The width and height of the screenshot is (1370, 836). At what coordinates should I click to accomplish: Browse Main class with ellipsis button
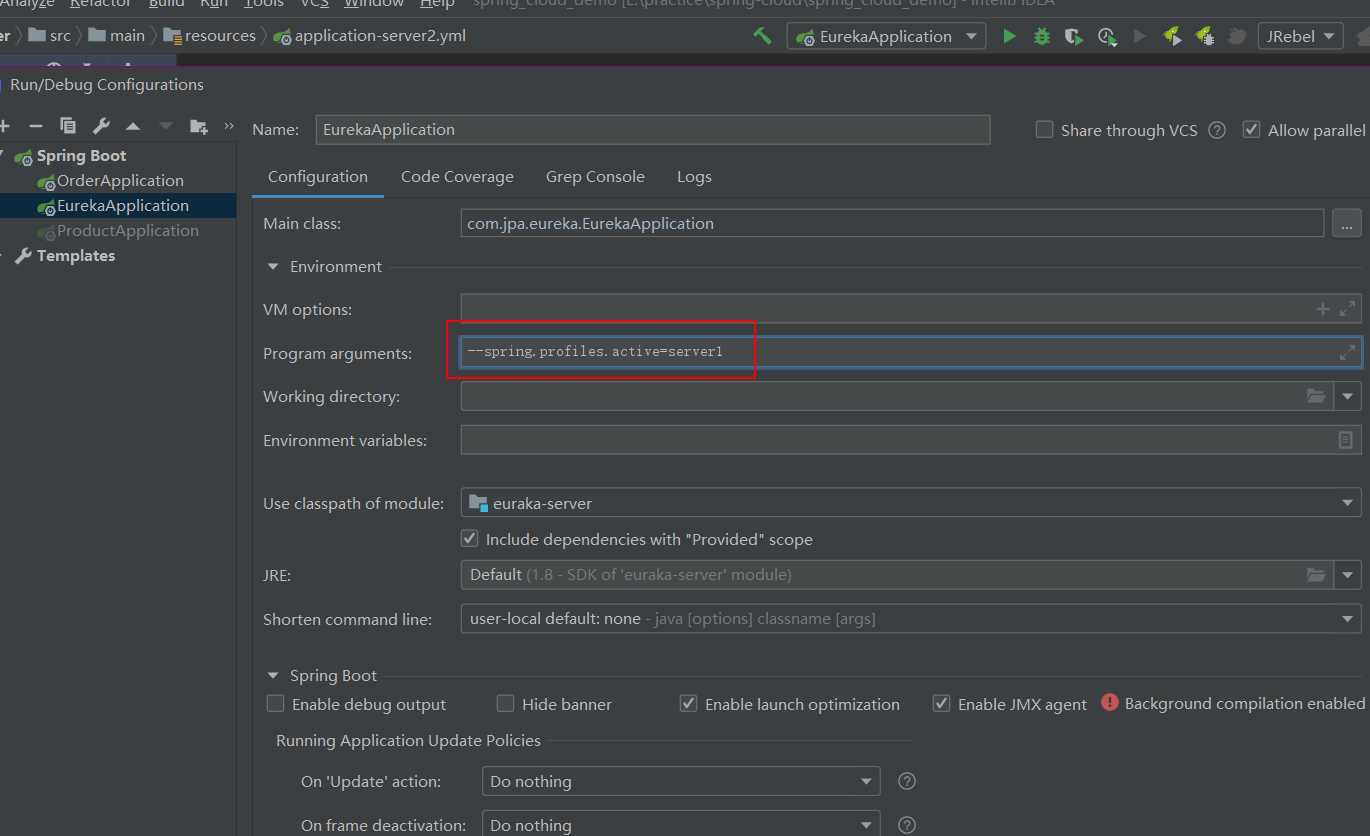1346,224
